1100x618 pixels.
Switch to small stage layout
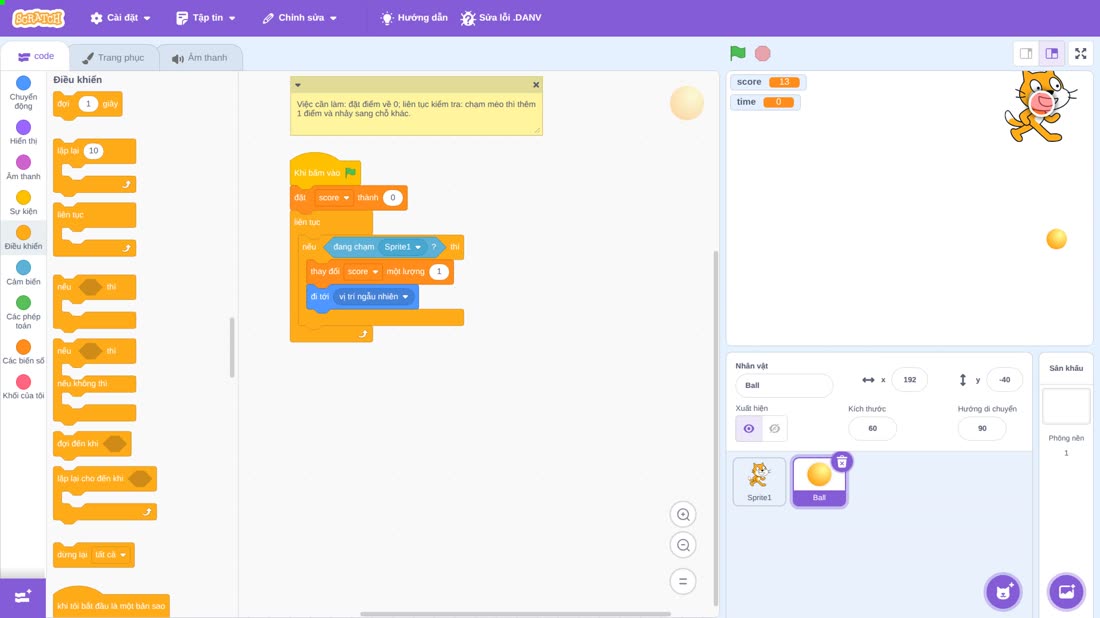(1026, 53)
